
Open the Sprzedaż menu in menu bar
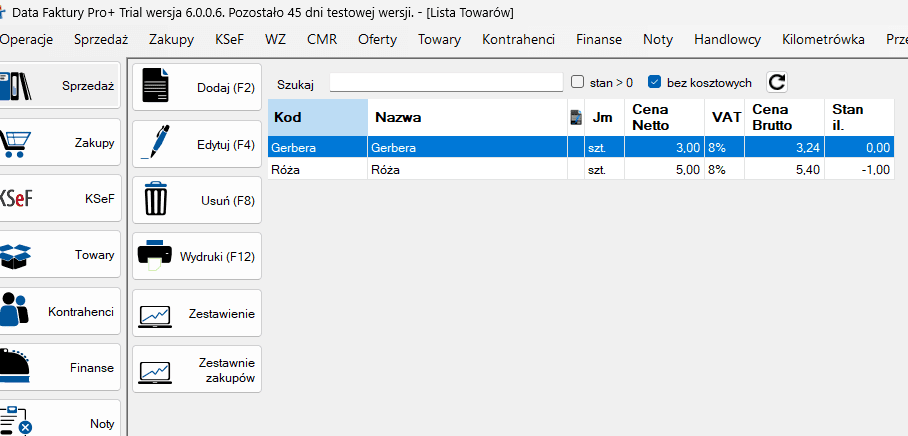click(x=102, y=40)
